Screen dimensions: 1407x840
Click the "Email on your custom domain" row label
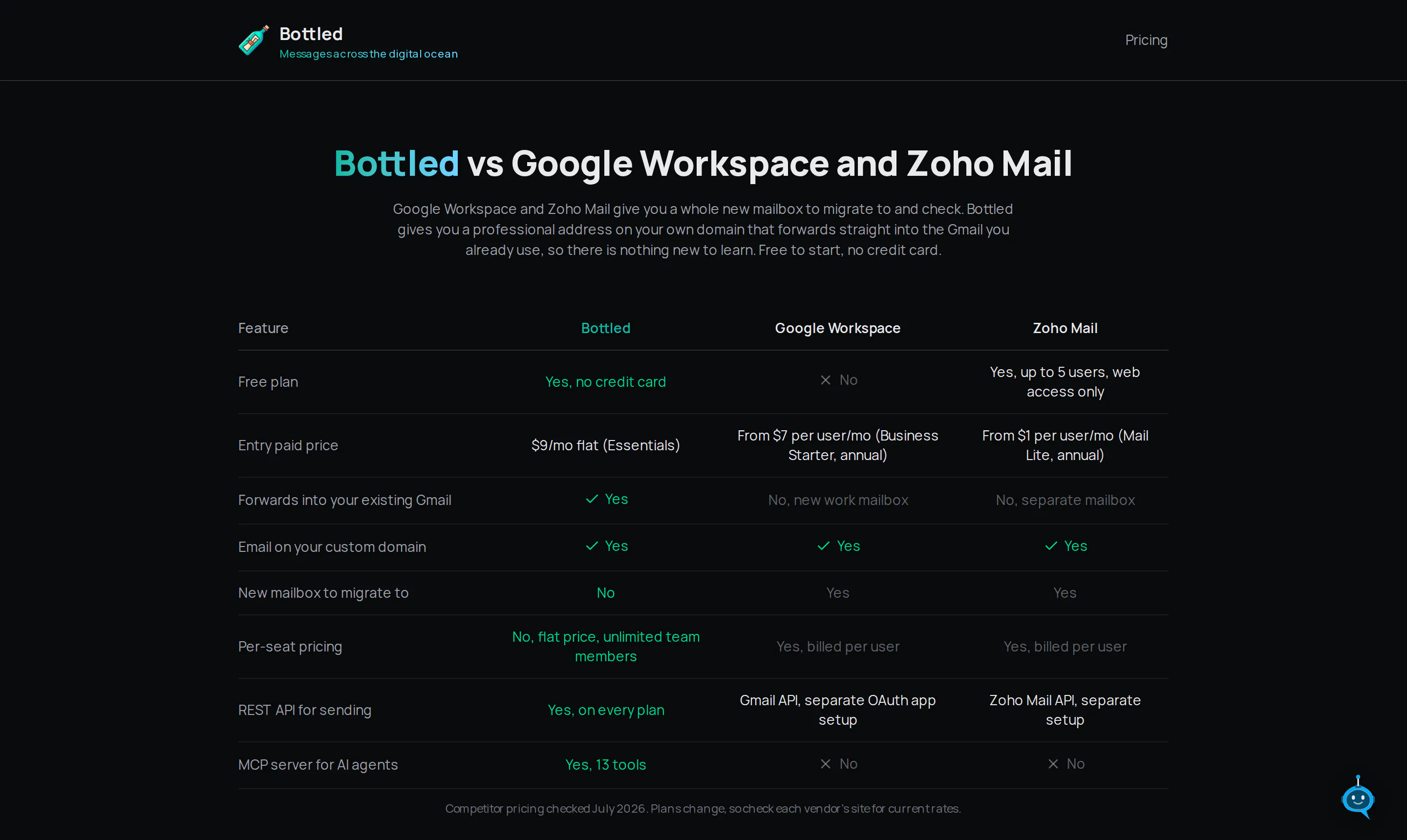point(332,547)
